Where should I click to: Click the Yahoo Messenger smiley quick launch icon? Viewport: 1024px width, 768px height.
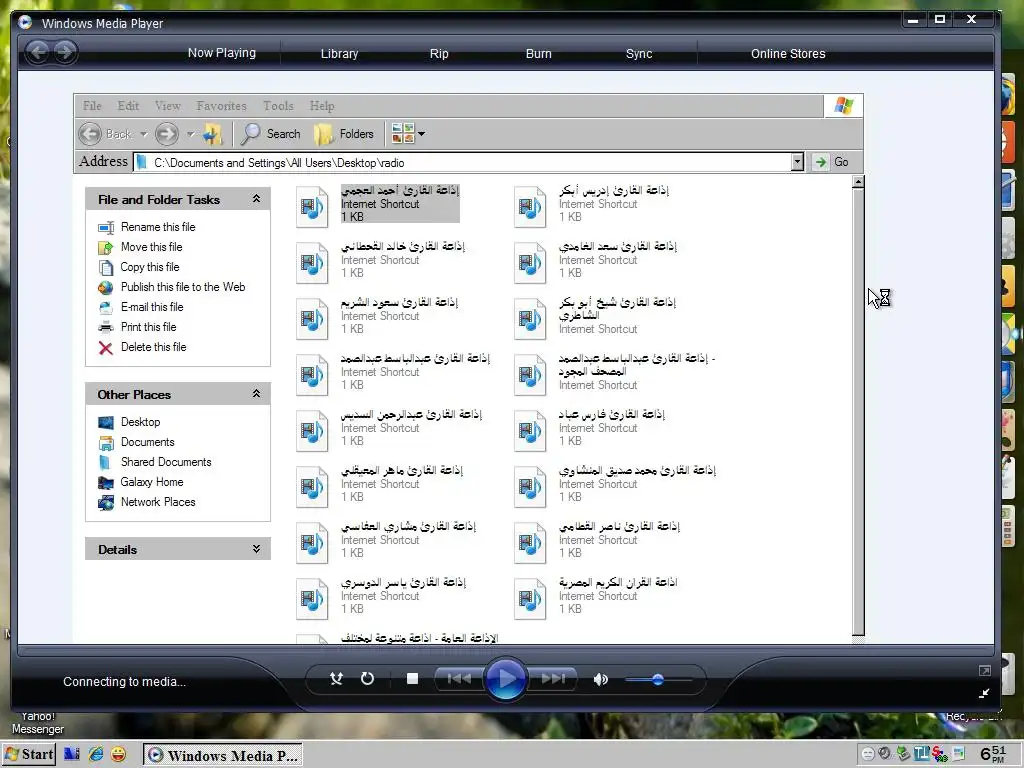point(118,754)
